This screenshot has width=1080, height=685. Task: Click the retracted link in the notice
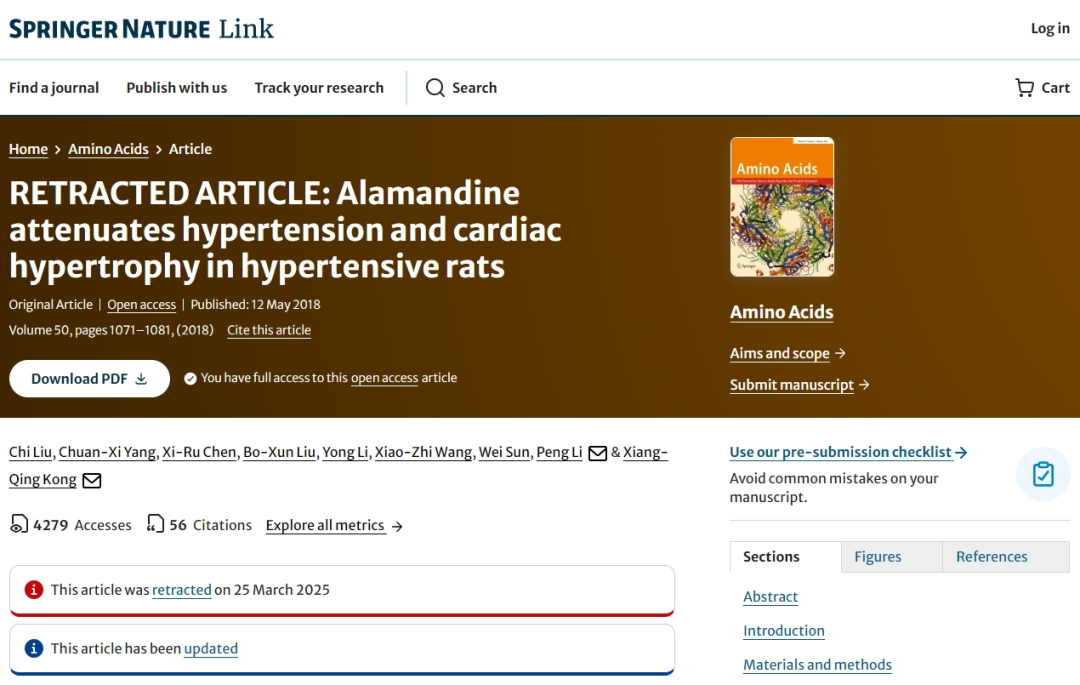tap(181, 590)
